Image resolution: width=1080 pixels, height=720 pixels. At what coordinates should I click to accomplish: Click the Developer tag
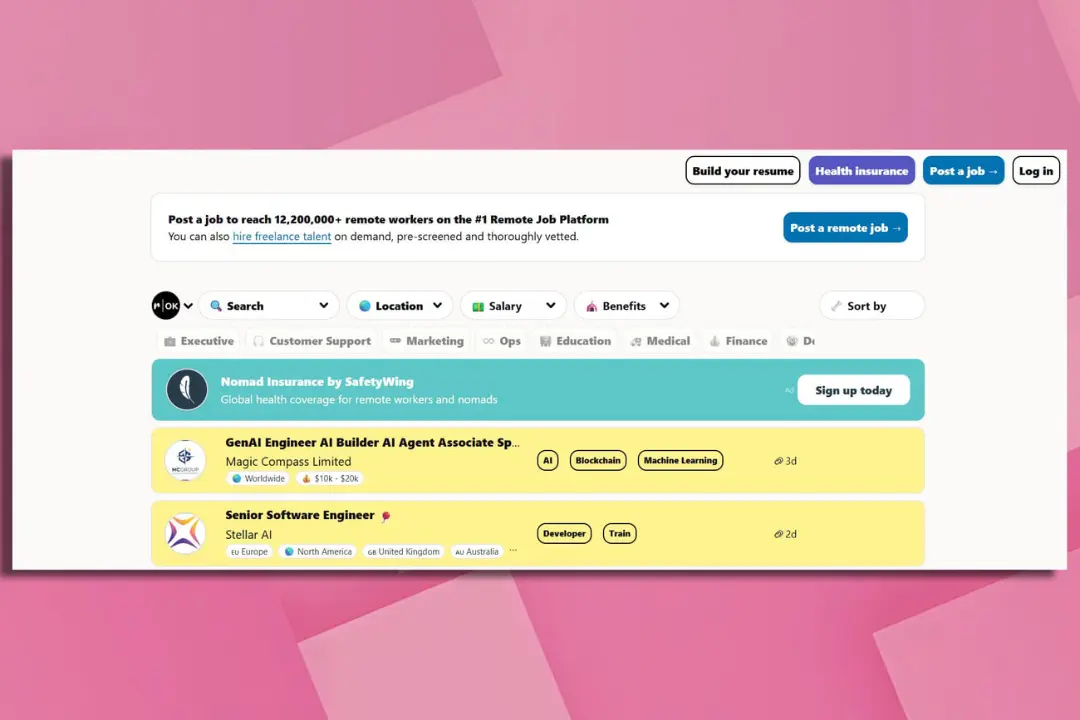(564, 533)
